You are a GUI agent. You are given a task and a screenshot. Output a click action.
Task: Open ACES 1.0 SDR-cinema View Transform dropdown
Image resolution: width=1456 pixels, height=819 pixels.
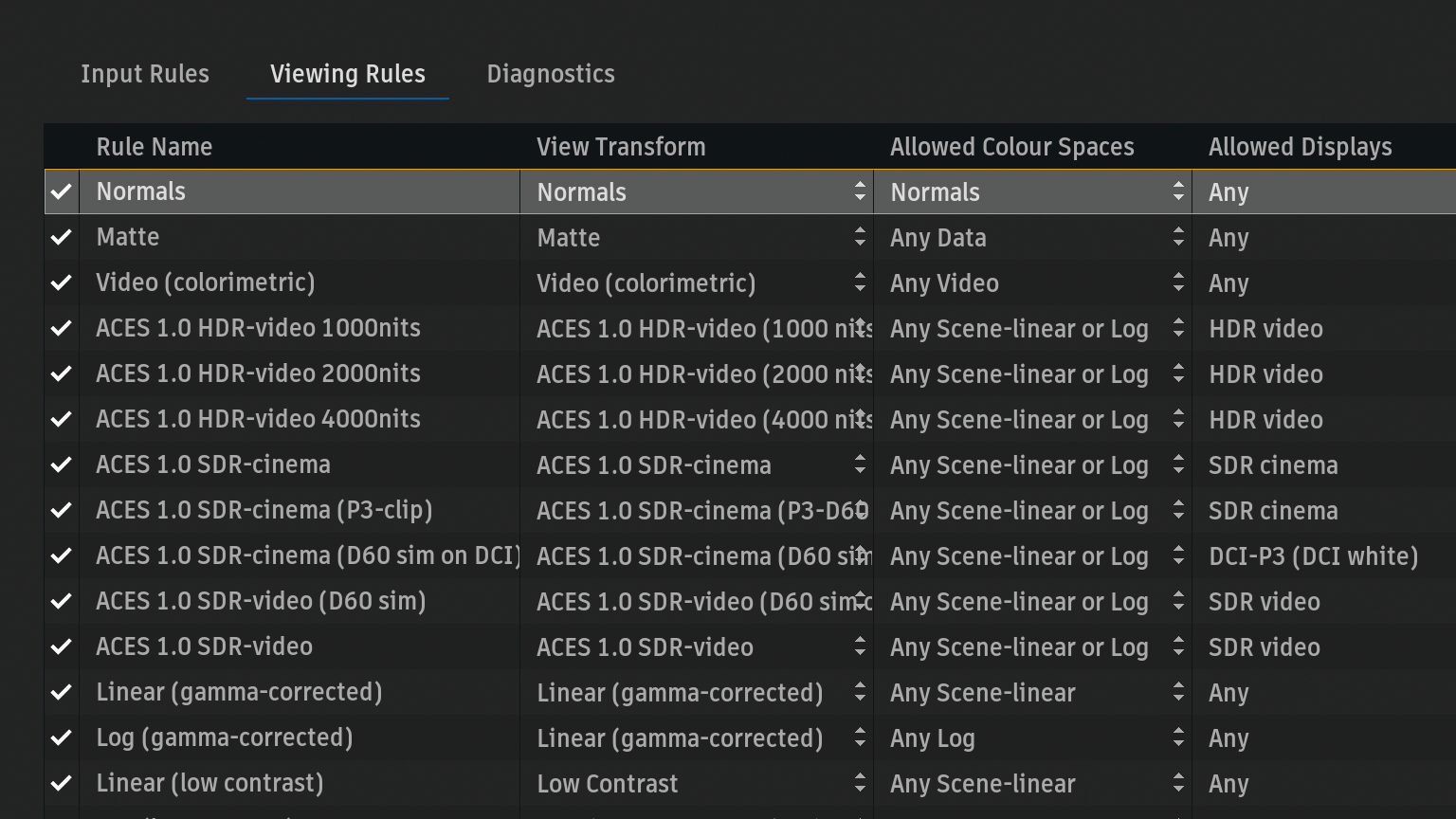point(697,464)
